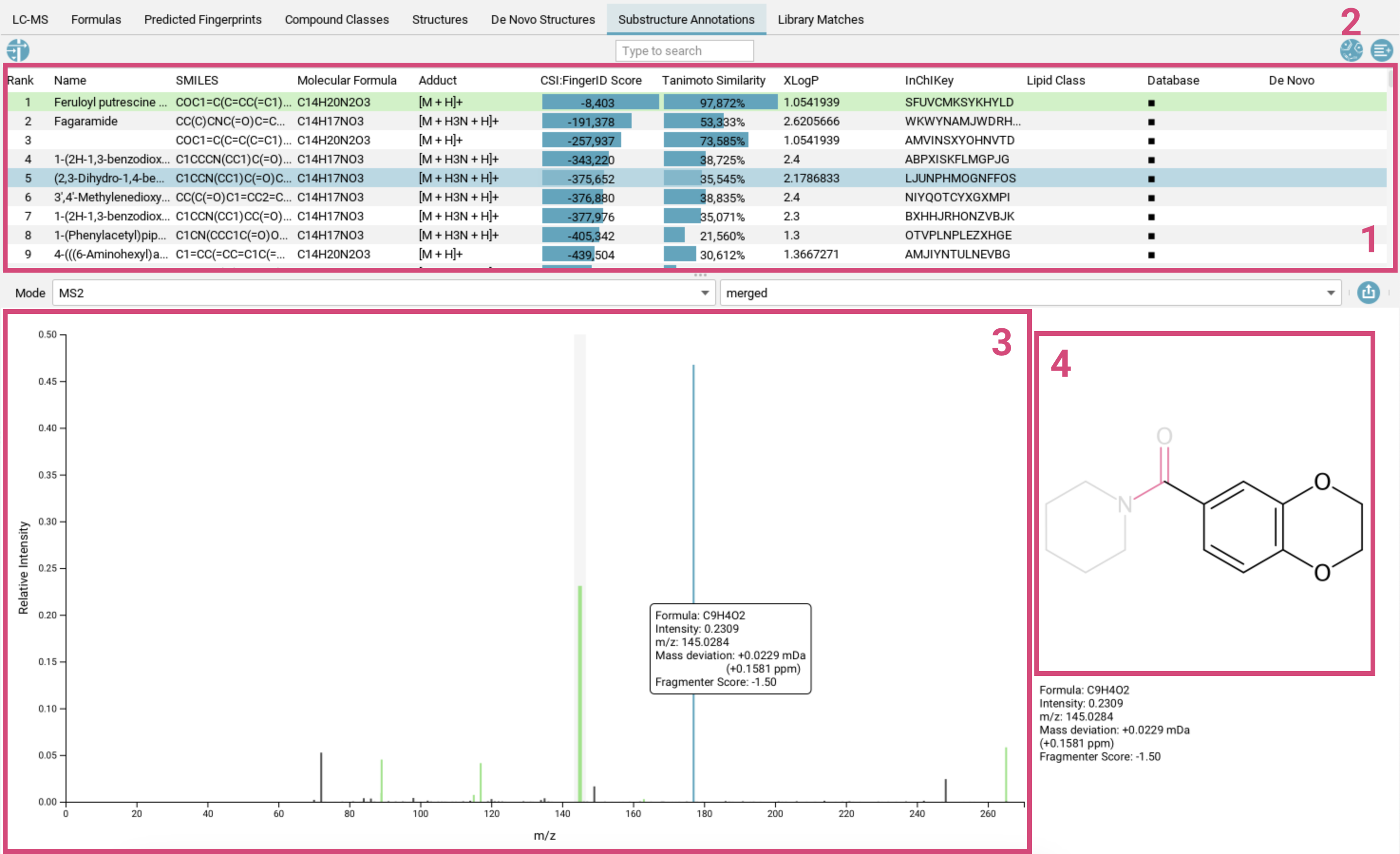
Task: Sort by the Adduct column header
Action: point(437,80)
